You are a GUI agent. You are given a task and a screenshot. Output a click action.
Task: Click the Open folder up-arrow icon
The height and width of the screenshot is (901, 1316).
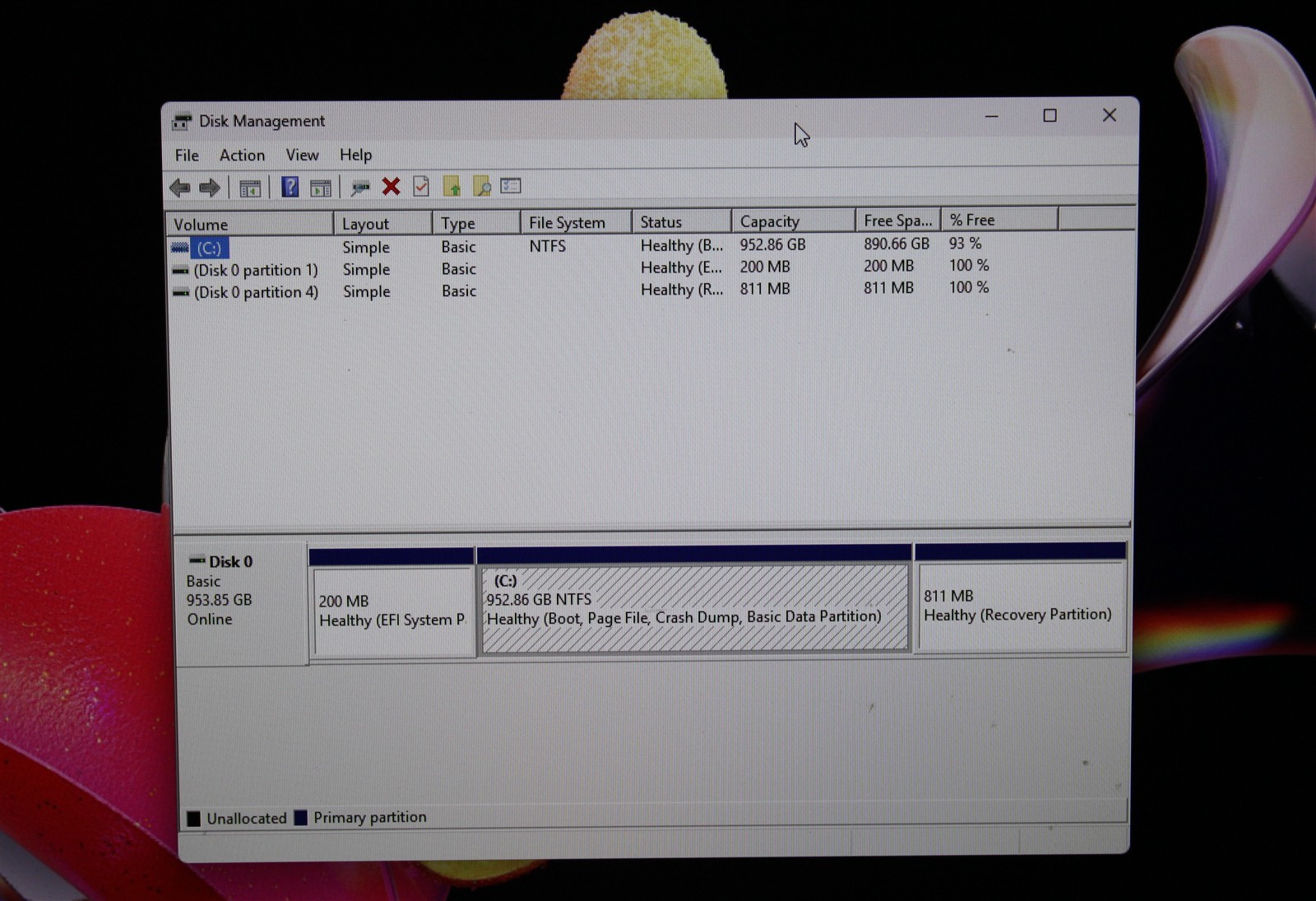tap(452, 186)
